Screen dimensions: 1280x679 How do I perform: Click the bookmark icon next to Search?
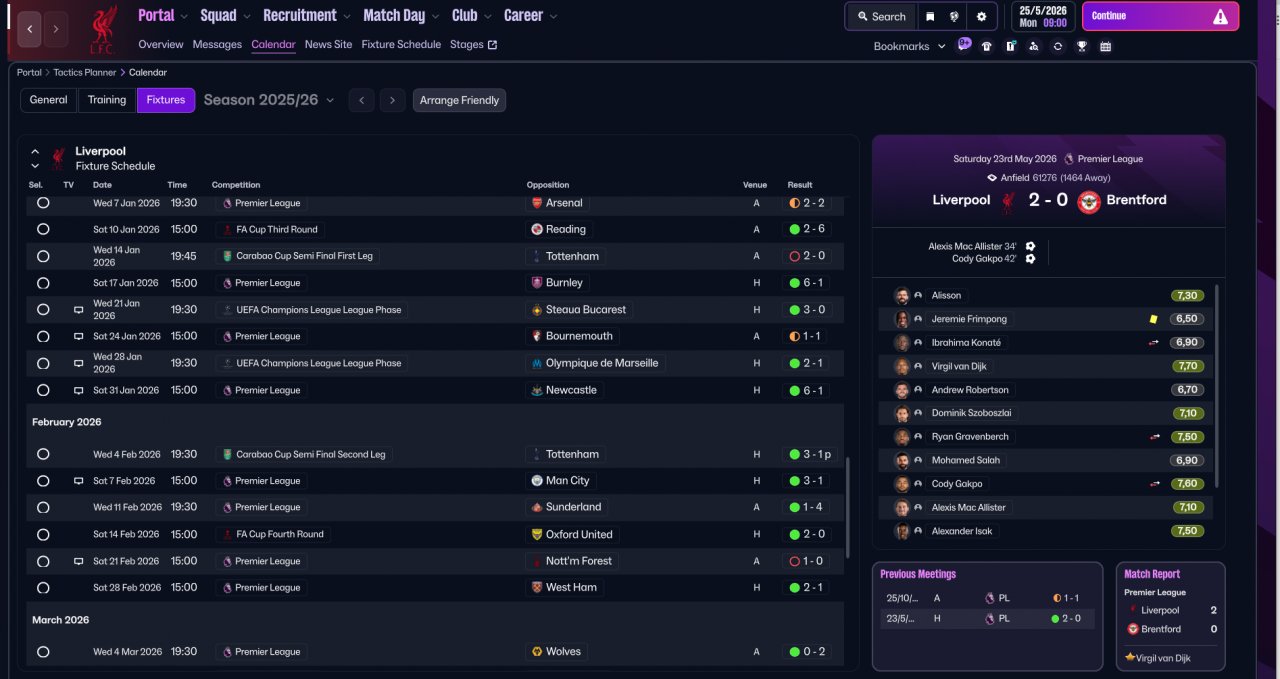point(930,16)
